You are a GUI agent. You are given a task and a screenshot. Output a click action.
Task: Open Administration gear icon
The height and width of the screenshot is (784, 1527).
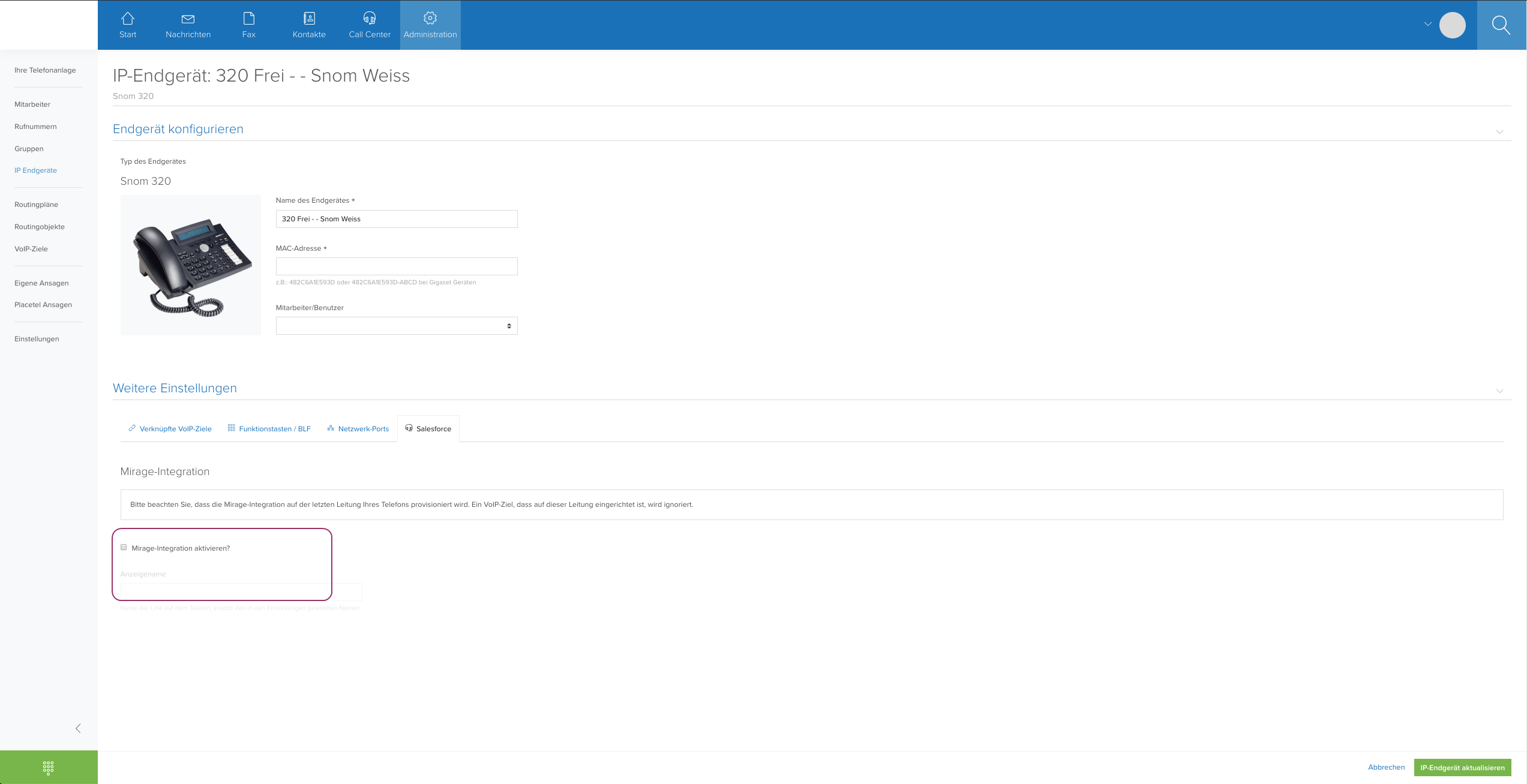[430, 18]
